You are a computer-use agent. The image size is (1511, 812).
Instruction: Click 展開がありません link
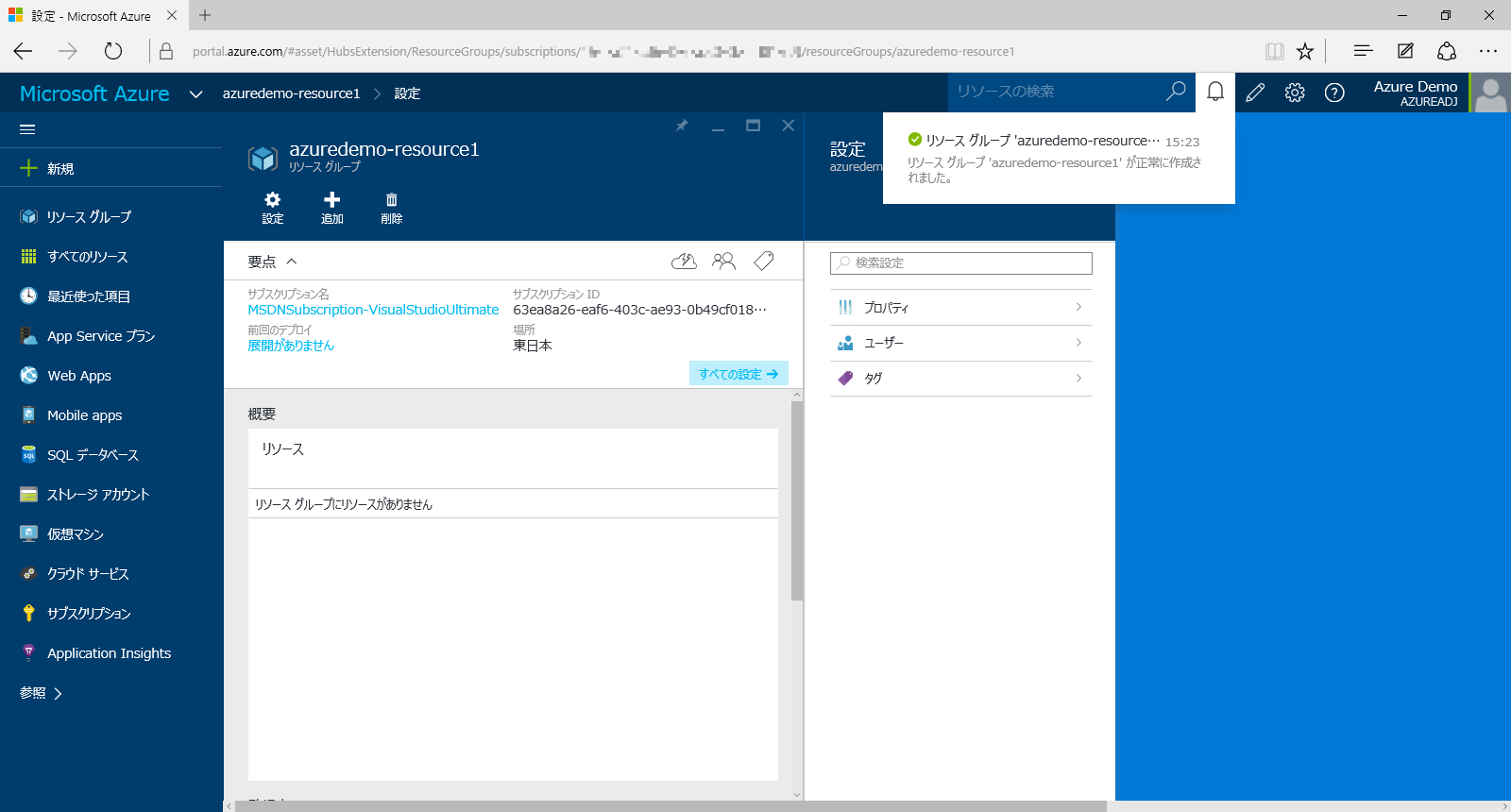[291, 346]
